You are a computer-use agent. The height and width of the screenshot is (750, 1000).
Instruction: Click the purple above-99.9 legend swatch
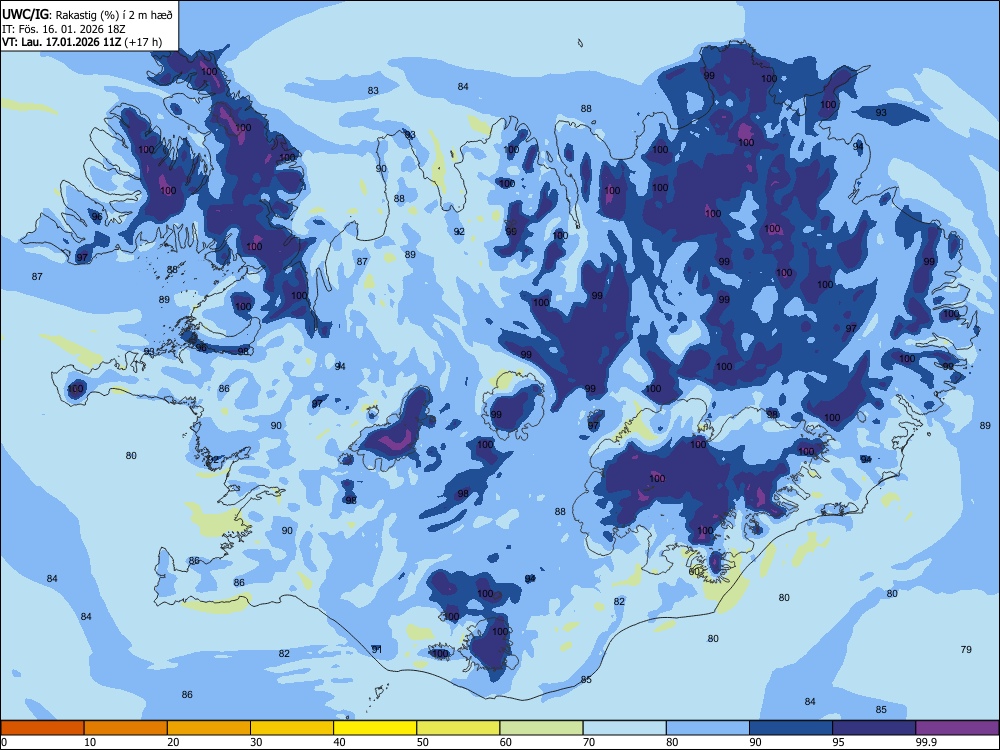point(957,728)
